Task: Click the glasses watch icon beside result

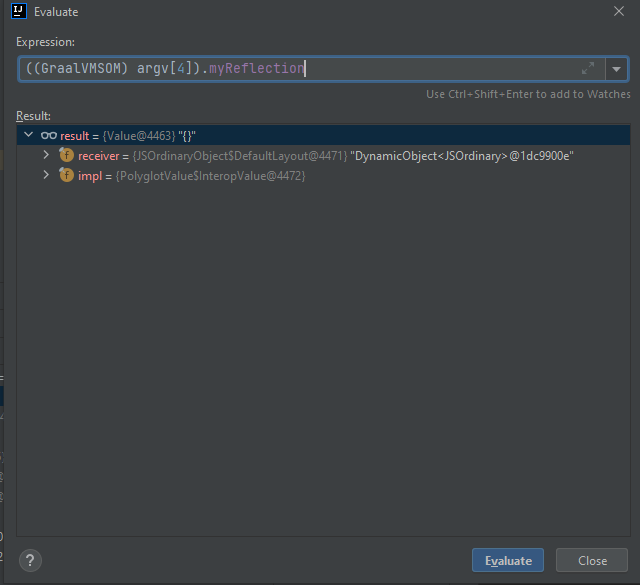Action: pyautogui.click(x=49, y=135)
